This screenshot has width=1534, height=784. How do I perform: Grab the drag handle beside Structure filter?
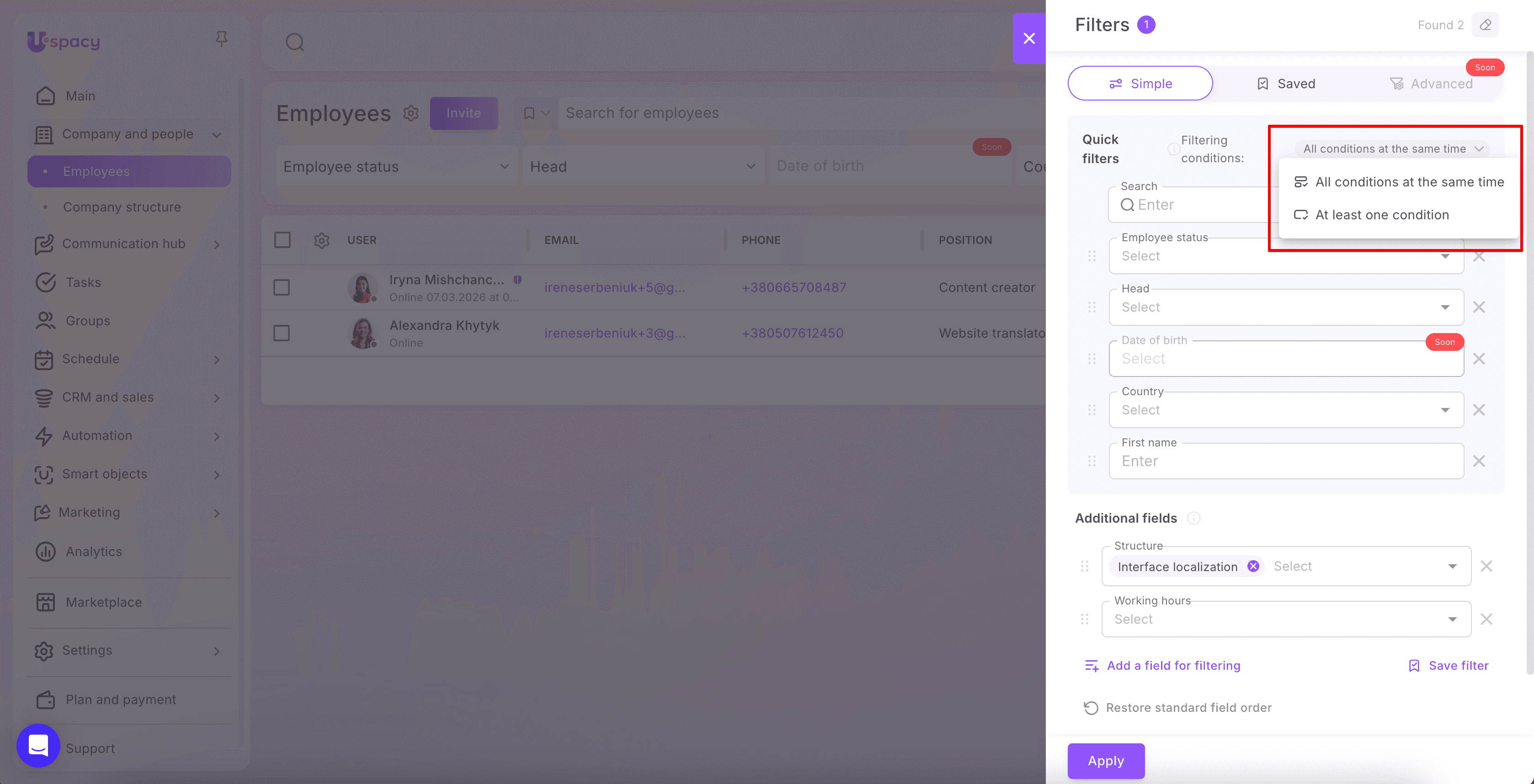pyautogui.click(x=1084, y=566)
